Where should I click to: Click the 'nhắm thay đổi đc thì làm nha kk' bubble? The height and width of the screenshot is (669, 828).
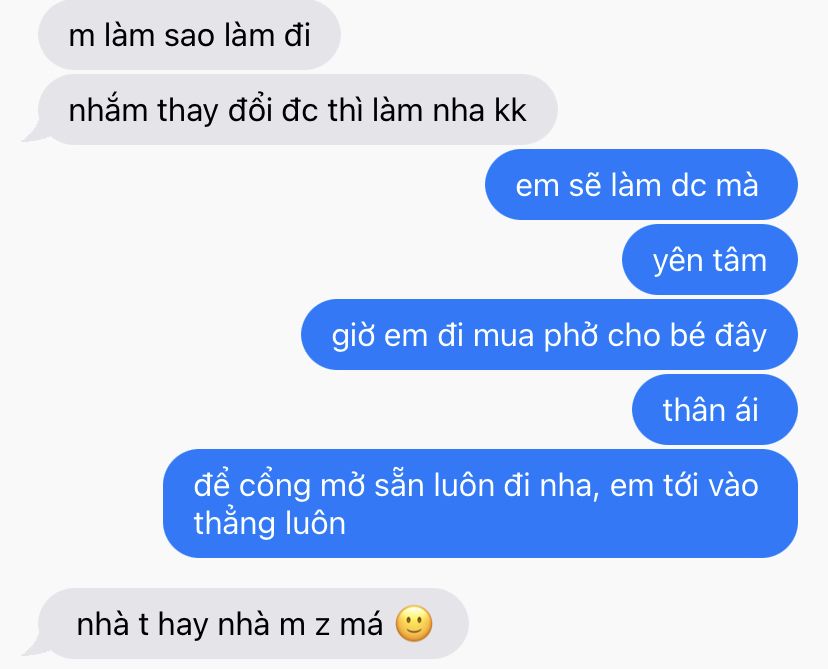click(298, 110)
